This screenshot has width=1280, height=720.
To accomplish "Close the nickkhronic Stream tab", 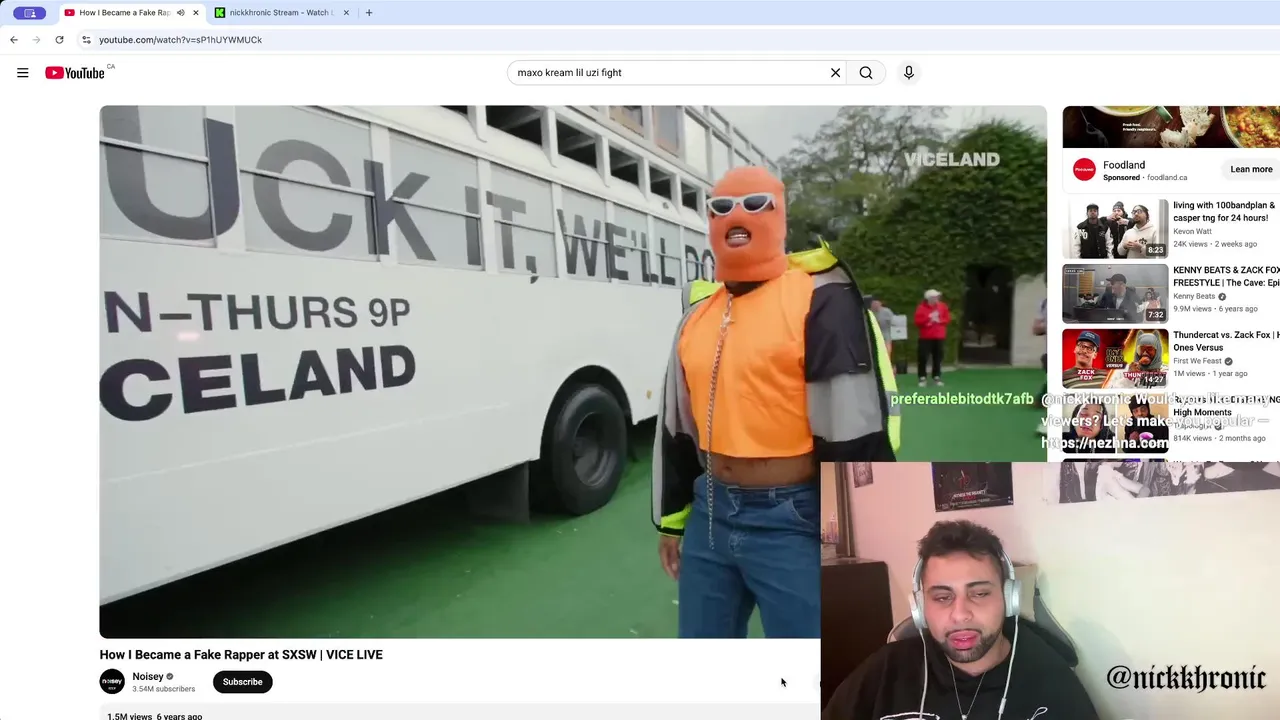I will 347,13.
